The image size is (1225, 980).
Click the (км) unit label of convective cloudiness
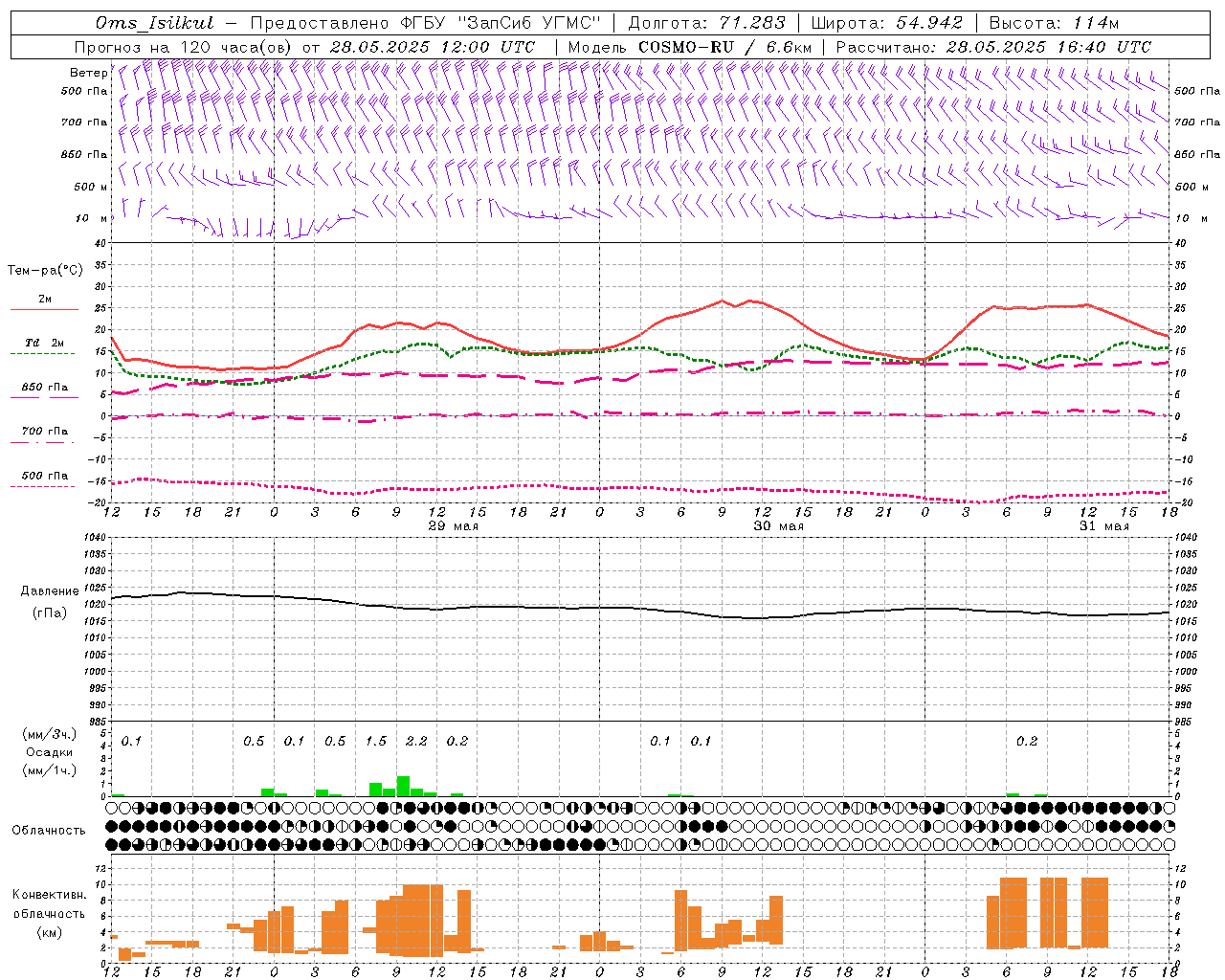pyautogui.click(x=49, y=932)
